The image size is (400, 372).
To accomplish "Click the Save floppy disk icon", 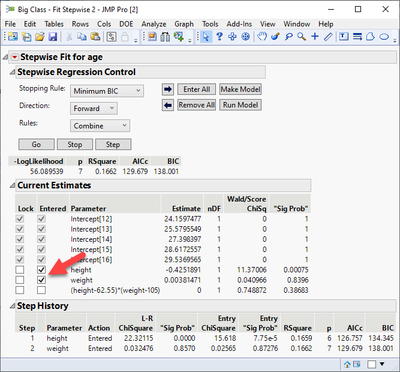I will tap(53, 37).
